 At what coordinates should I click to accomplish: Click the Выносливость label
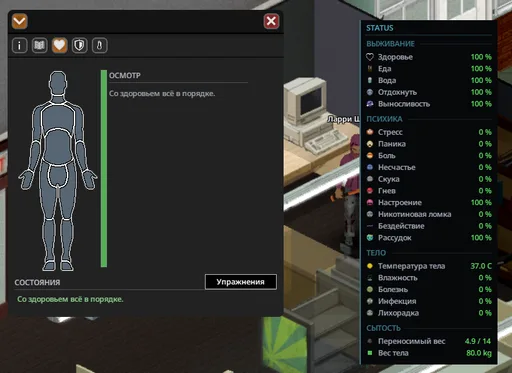[404, 104]
